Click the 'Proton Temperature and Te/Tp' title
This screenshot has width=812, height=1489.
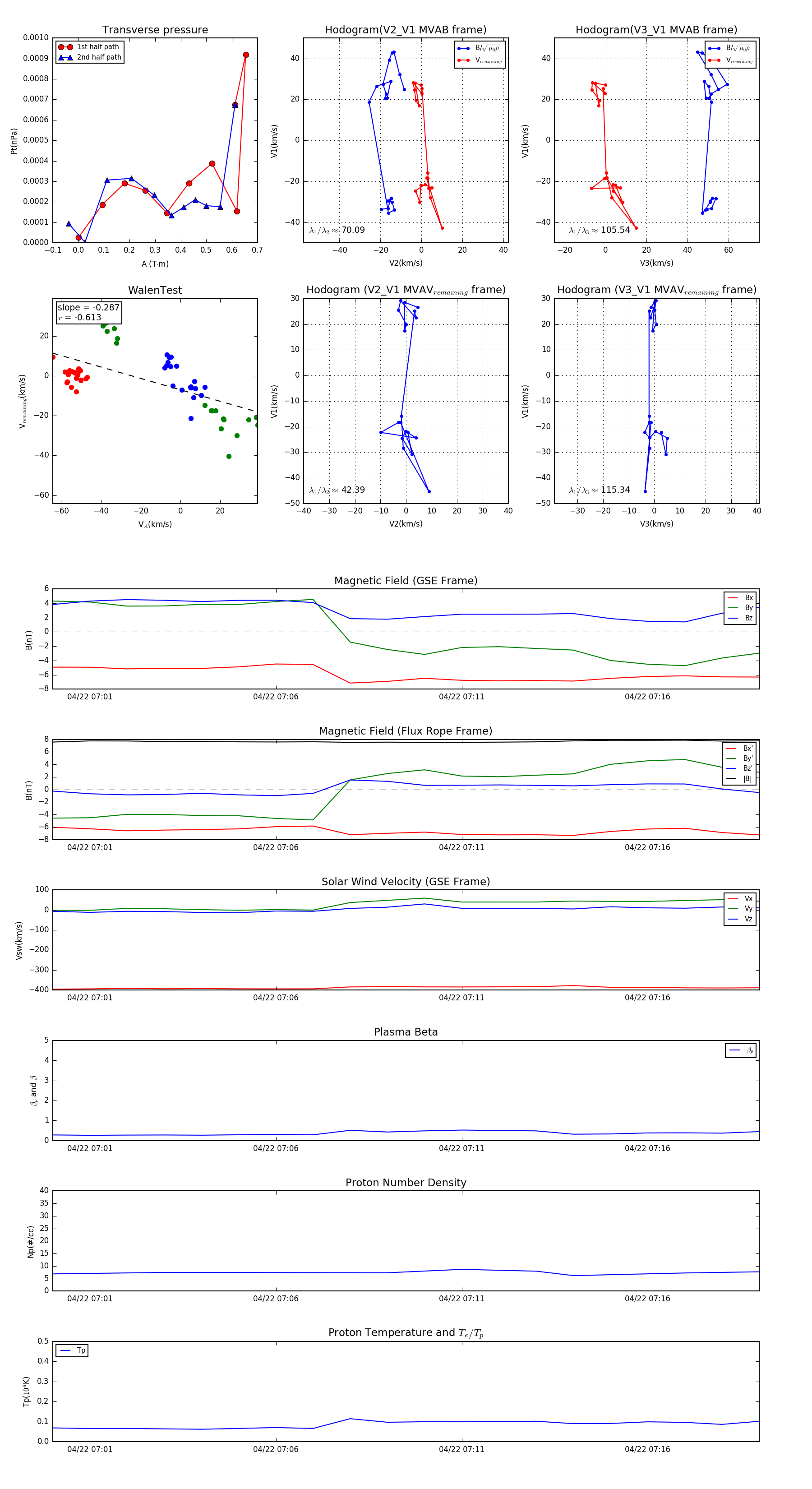pyautogui.click(x=406, y=1333)
